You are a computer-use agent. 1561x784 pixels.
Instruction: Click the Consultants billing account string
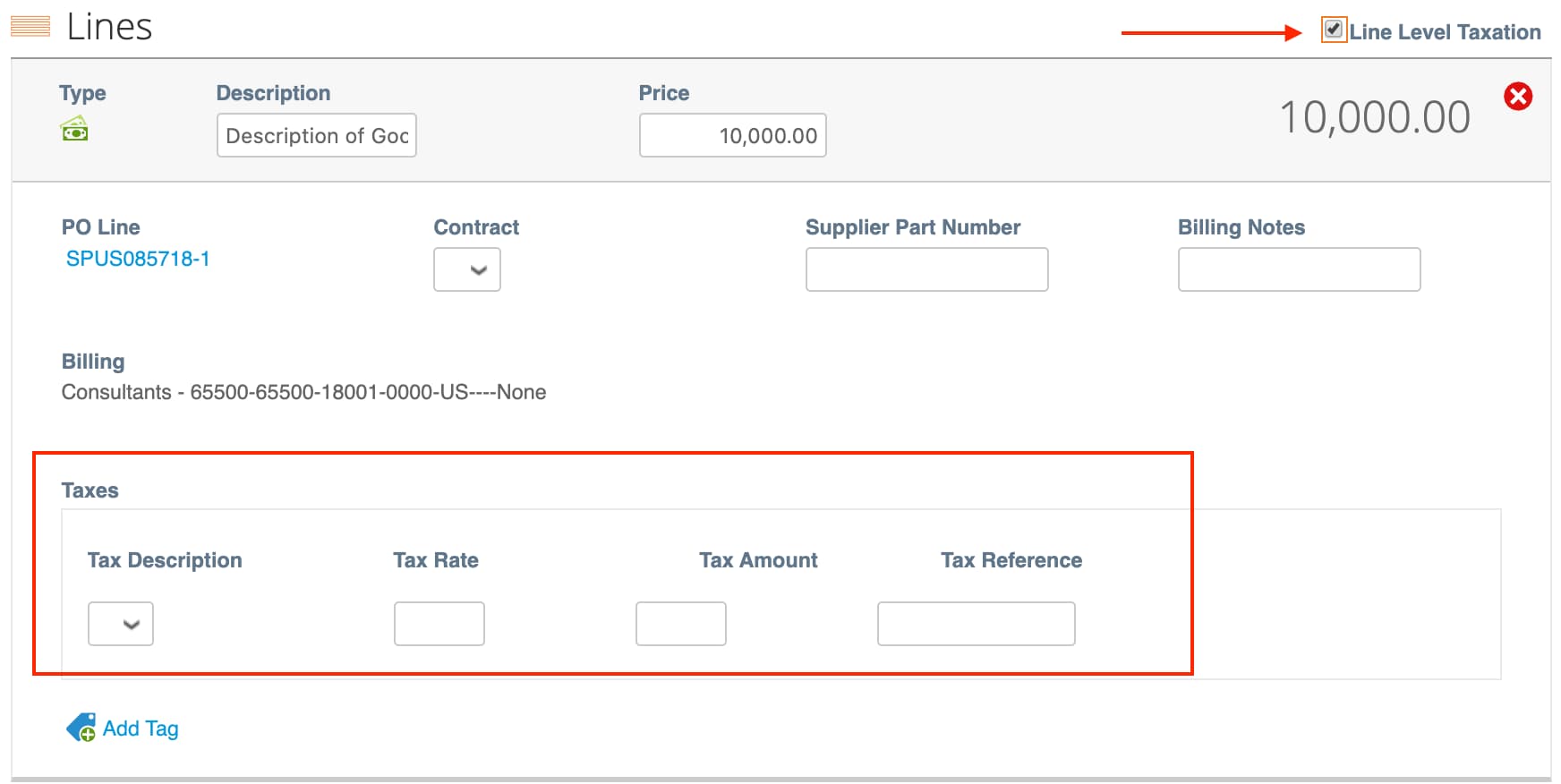303,392
